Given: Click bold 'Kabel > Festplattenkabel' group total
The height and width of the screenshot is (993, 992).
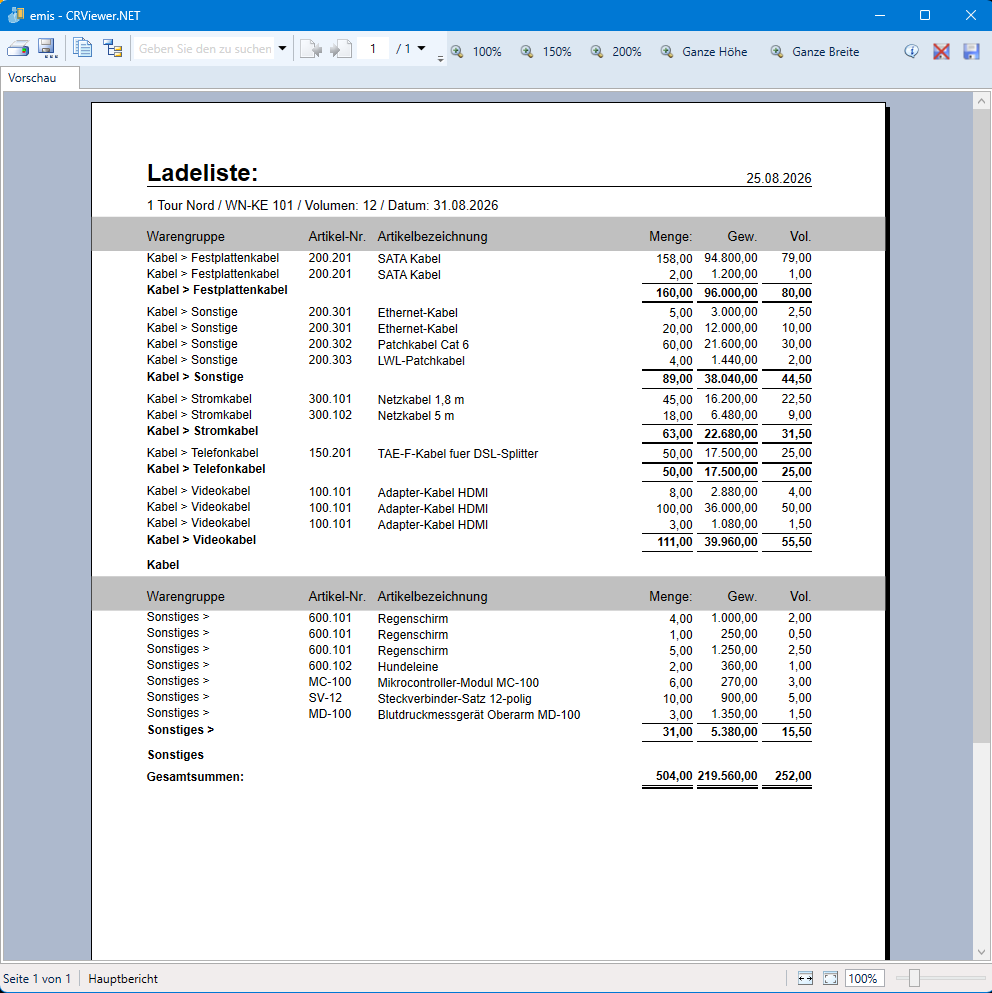Looking at the screenshot, I should (x=217, y=289).
